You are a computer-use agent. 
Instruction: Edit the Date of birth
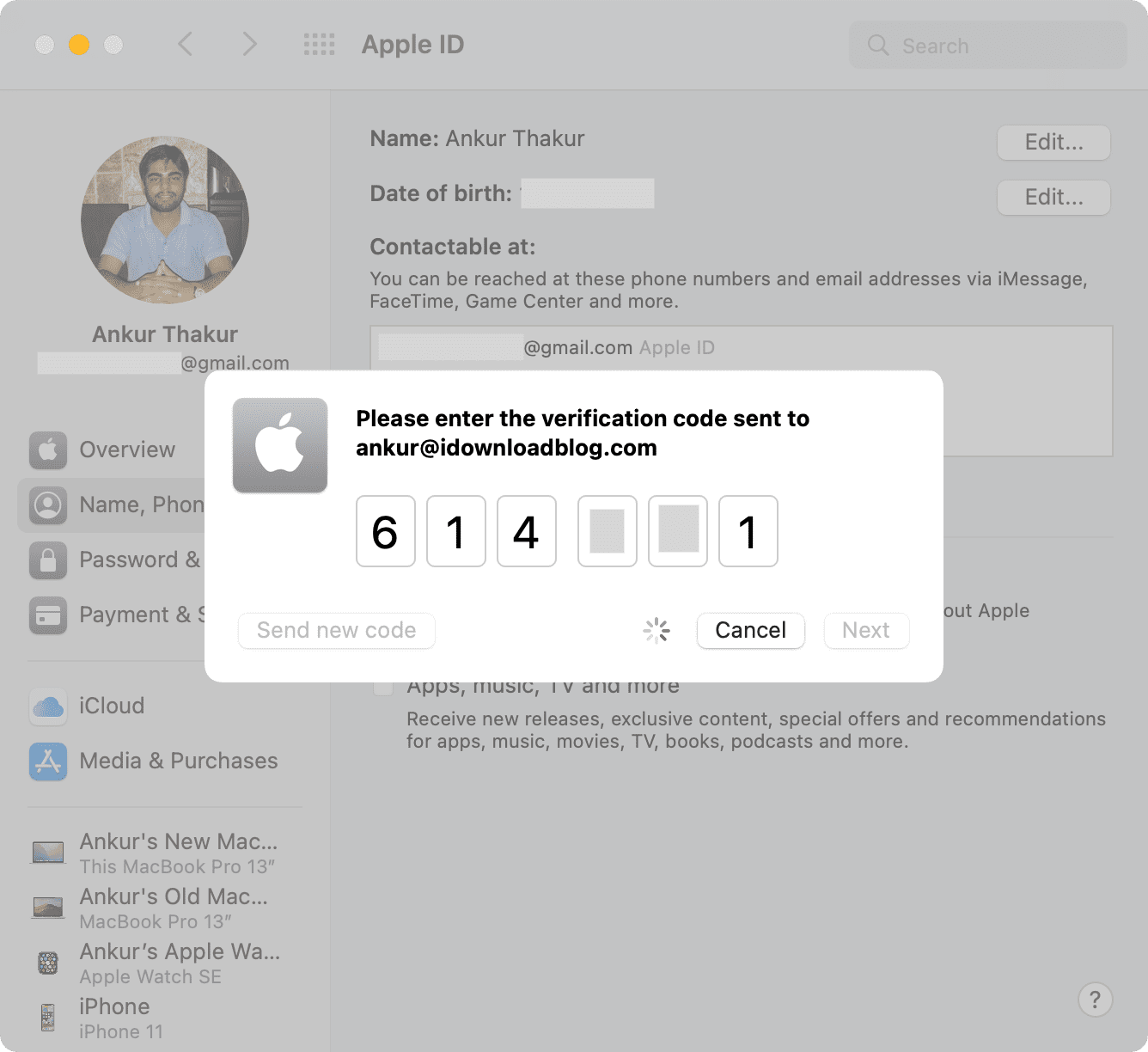(x=1053, y=197)
